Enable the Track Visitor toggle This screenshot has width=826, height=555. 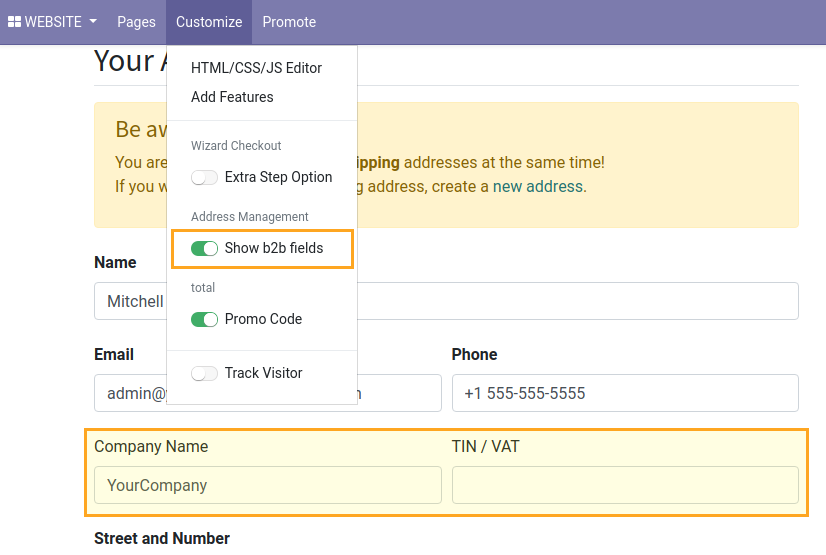tap(205, 373)
